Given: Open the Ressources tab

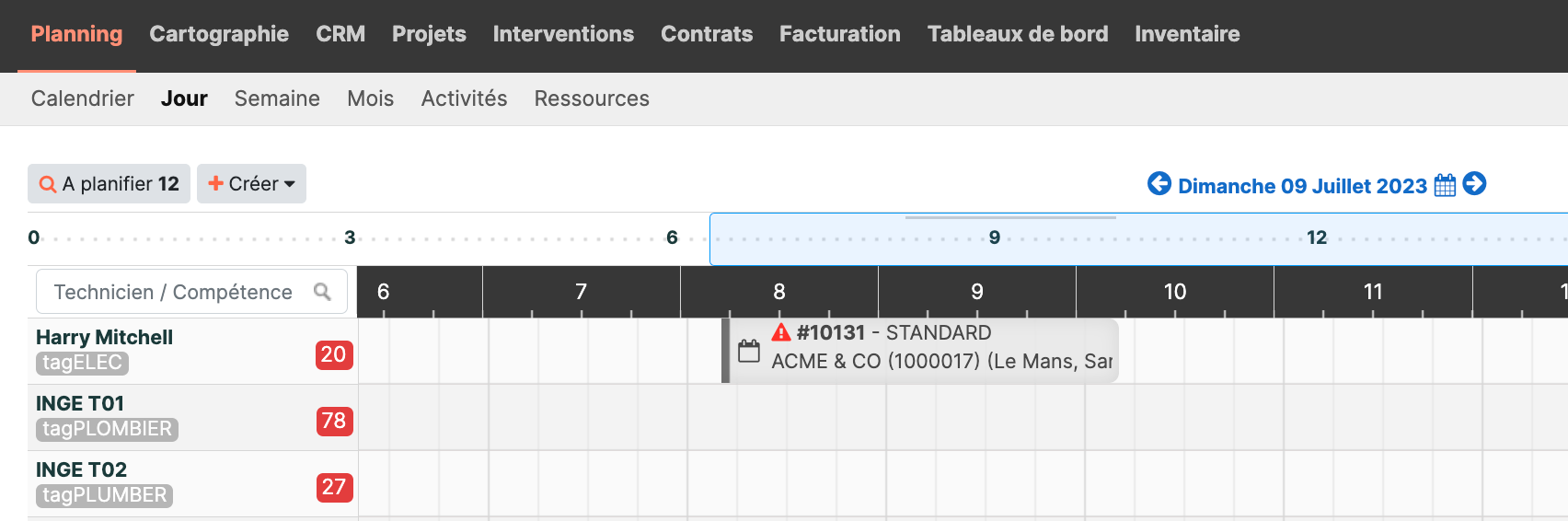Looking at the screenshot, I should click(x=592, y=98).
